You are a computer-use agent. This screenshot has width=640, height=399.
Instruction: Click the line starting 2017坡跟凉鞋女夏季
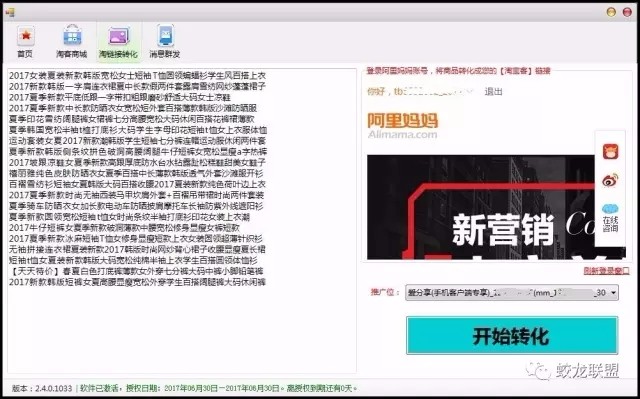click(137, 162)
